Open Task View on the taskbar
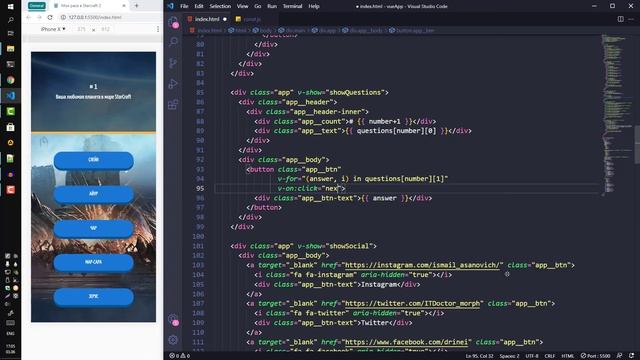Viewport: 640px width, 360px height. coord(11,33)
